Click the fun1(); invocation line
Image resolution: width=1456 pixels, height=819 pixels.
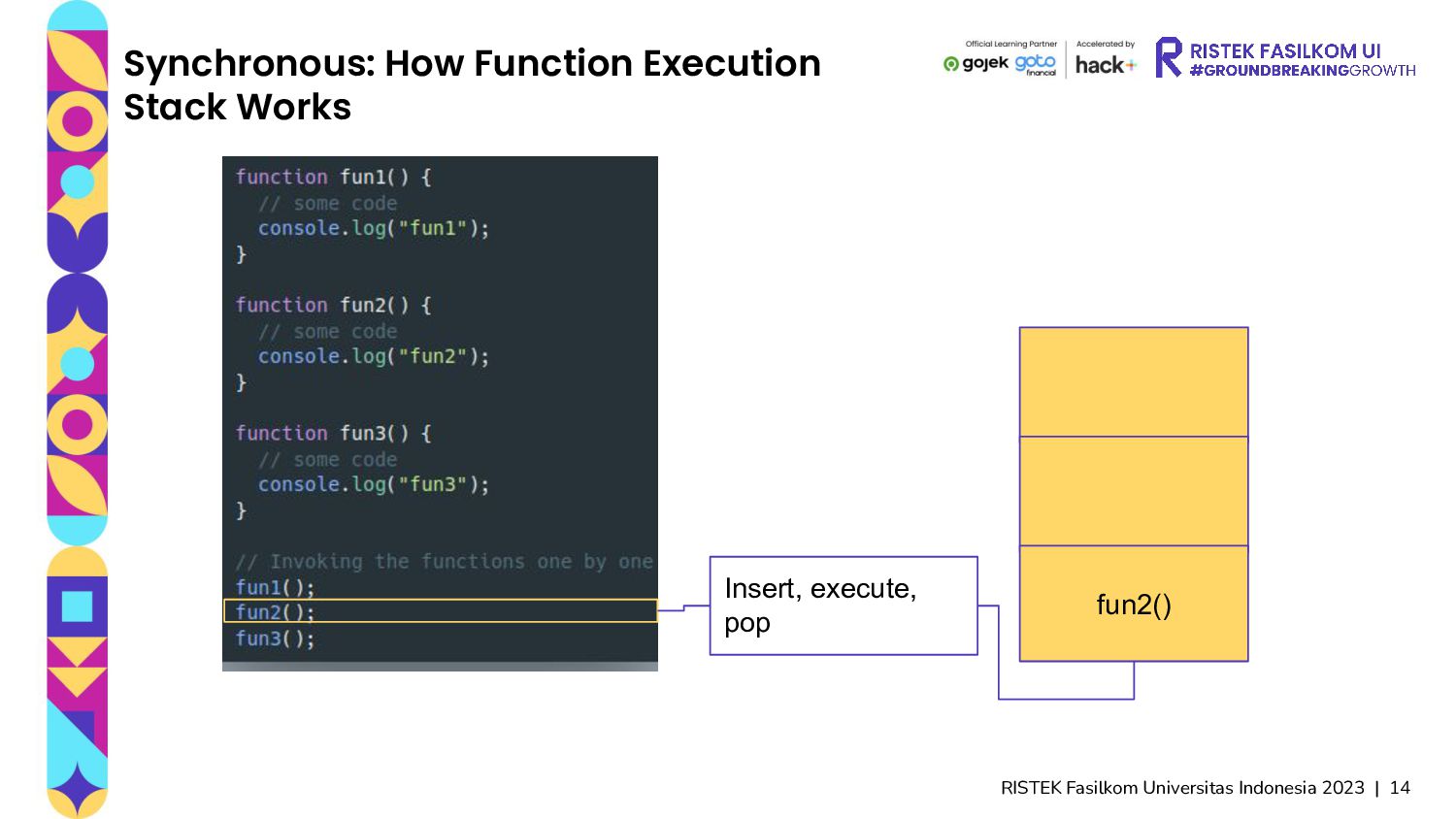click(275, 587)
